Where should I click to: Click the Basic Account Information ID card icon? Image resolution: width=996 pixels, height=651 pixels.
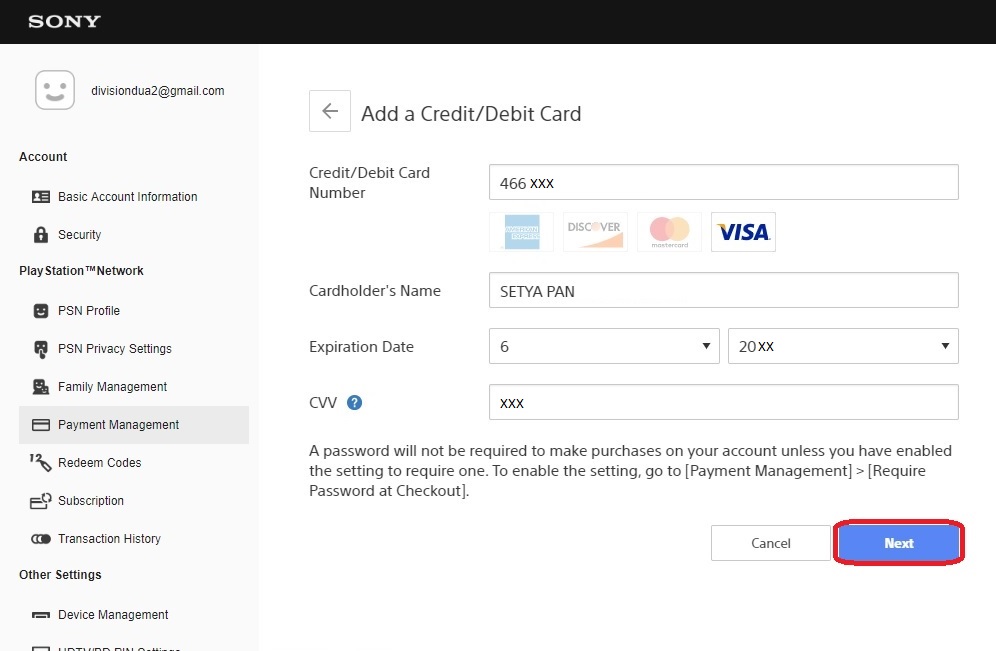[x=41, y=197]
